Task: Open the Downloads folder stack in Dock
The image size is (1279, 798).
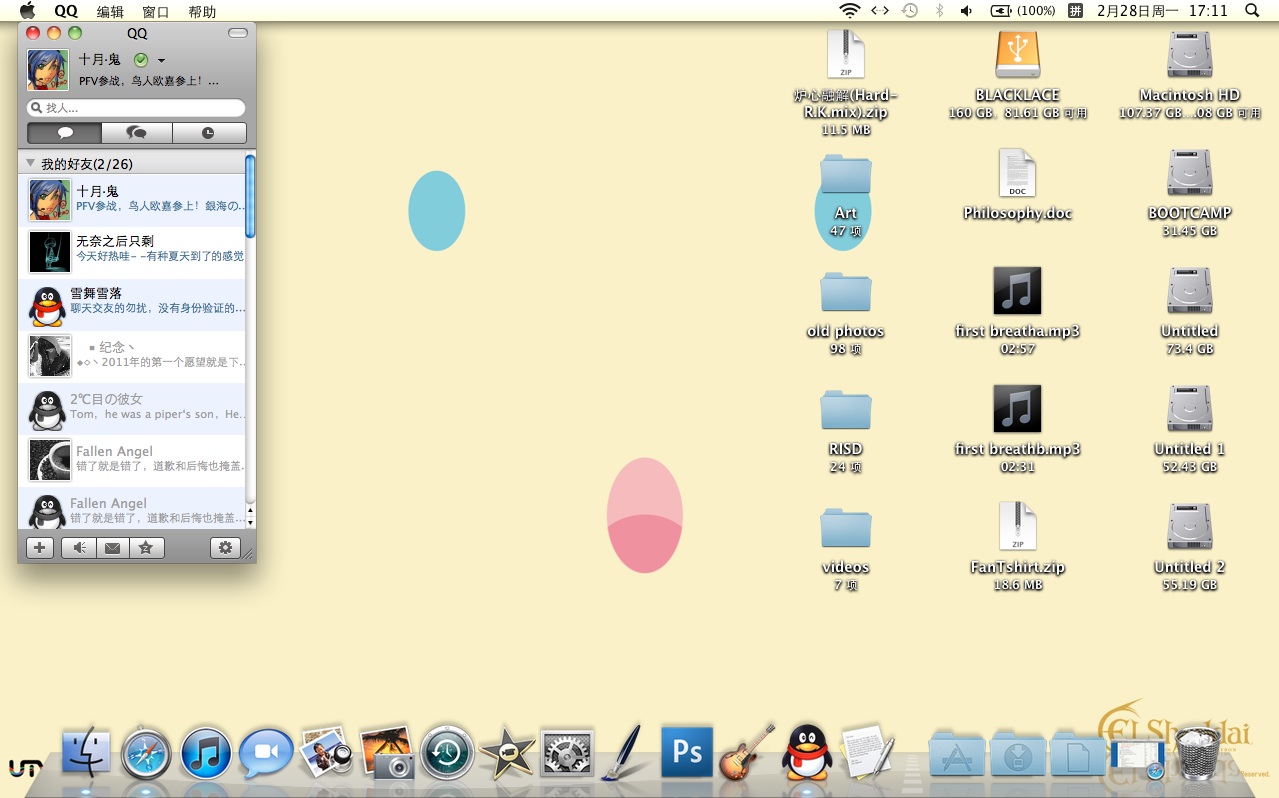Action: coord(1017,753)
